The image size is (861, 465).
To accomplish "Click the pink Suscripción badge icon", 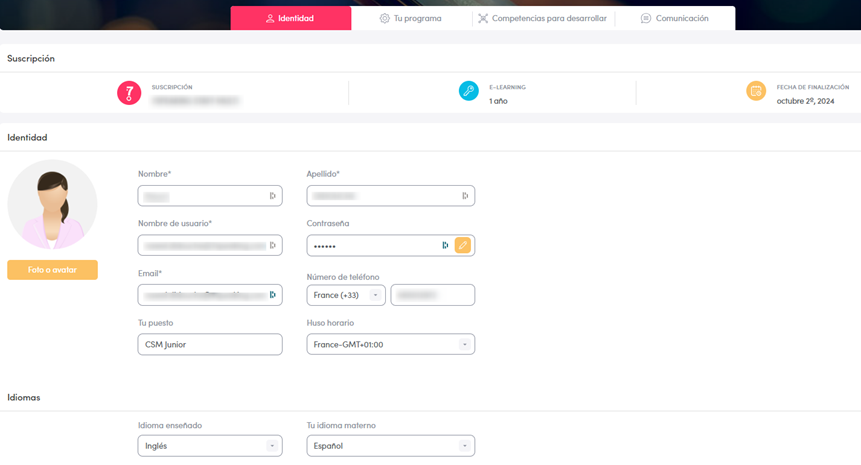I will [x=129, y=93].
